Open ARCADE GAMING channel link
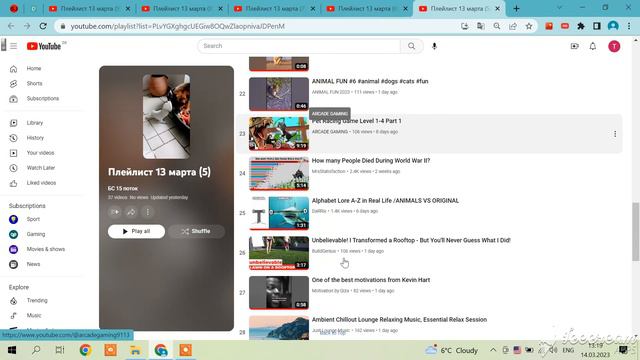640x360 pixels. click(330, 132)
